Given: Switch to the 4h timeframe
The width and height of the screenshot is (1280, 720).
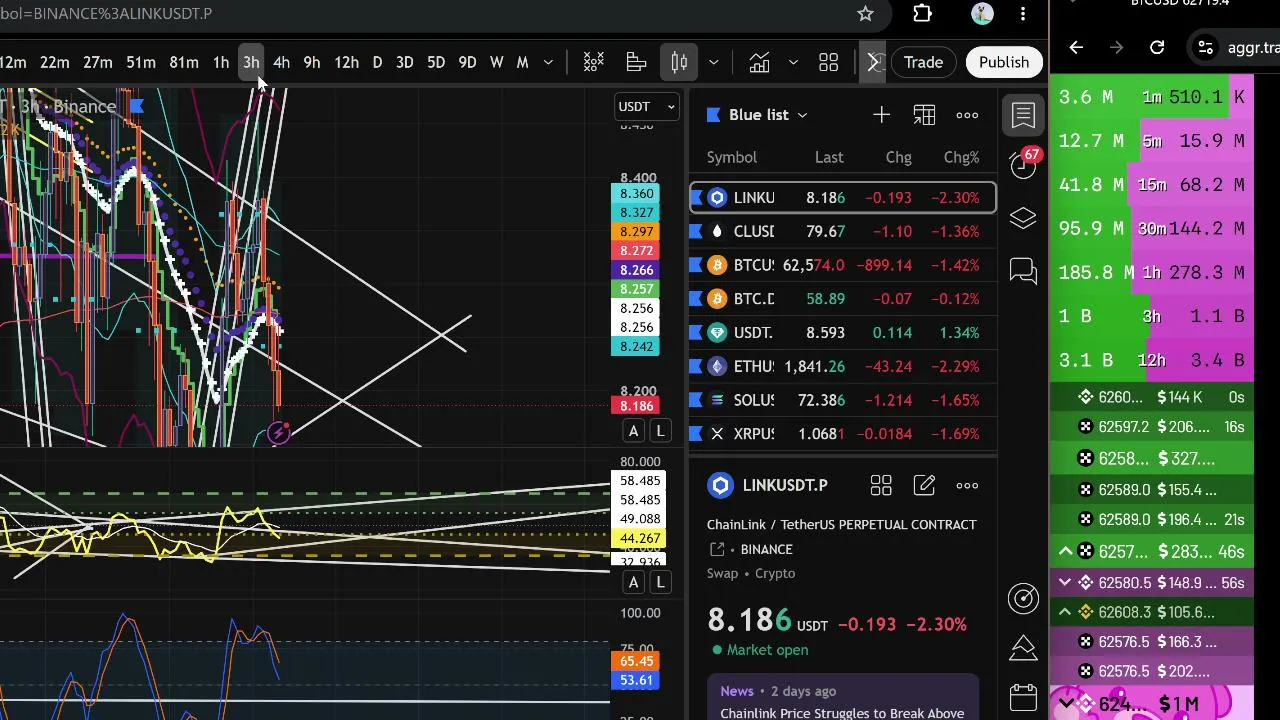Looking at the screenshot, I should pos(281,63).
